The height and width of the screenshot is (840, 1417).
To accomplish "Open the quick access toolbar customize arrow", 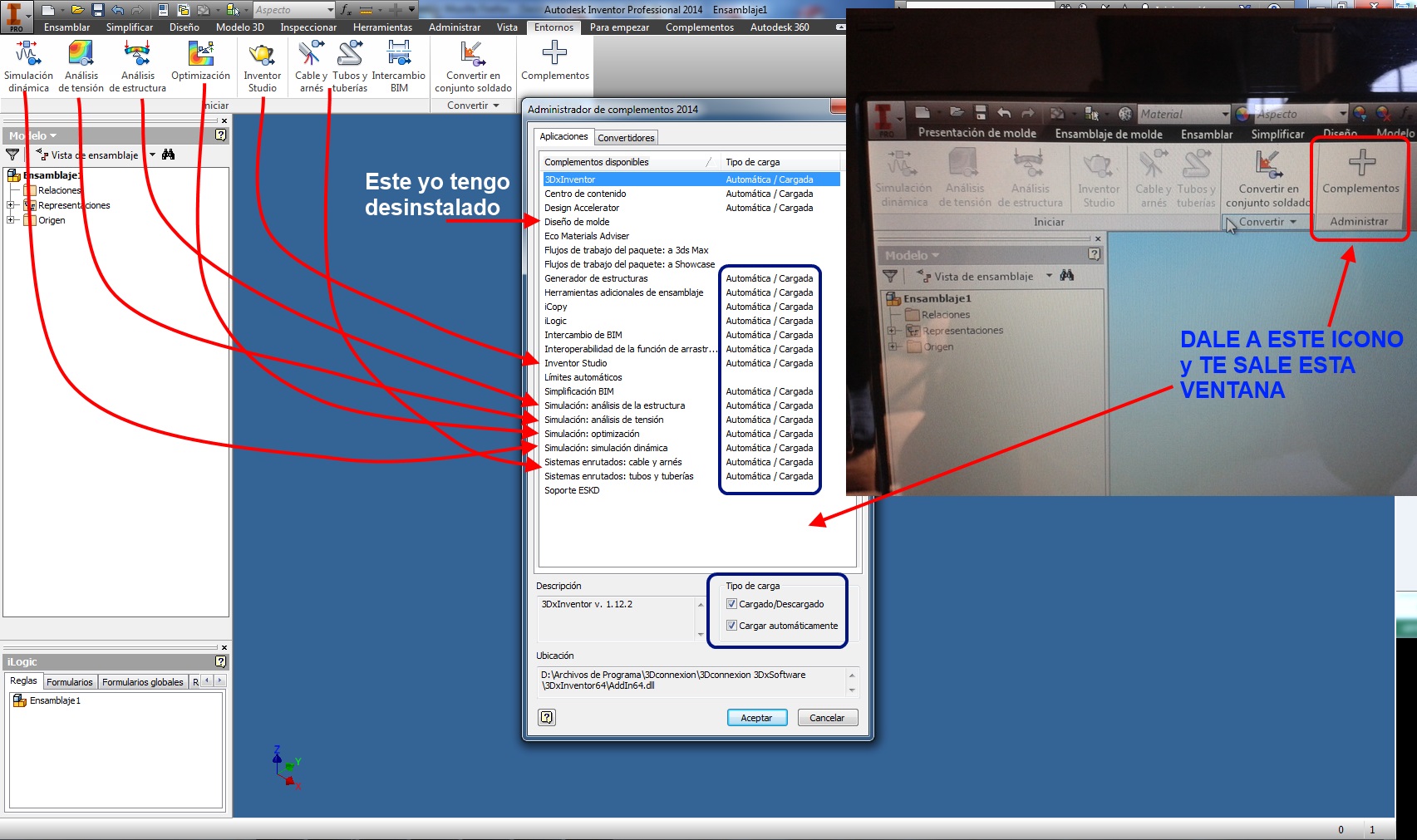I will (x=411, y=10).
